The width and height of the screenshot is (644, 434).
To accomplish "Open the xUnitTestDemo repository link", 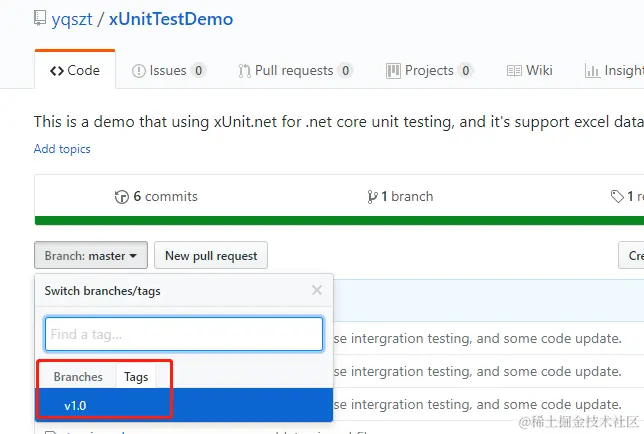I will (171, 19).
